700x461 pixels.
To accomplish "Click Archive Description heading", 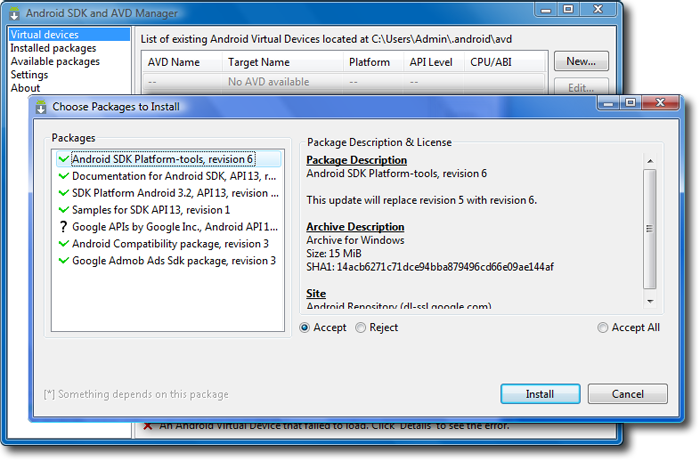I will [x=355, y=227].
